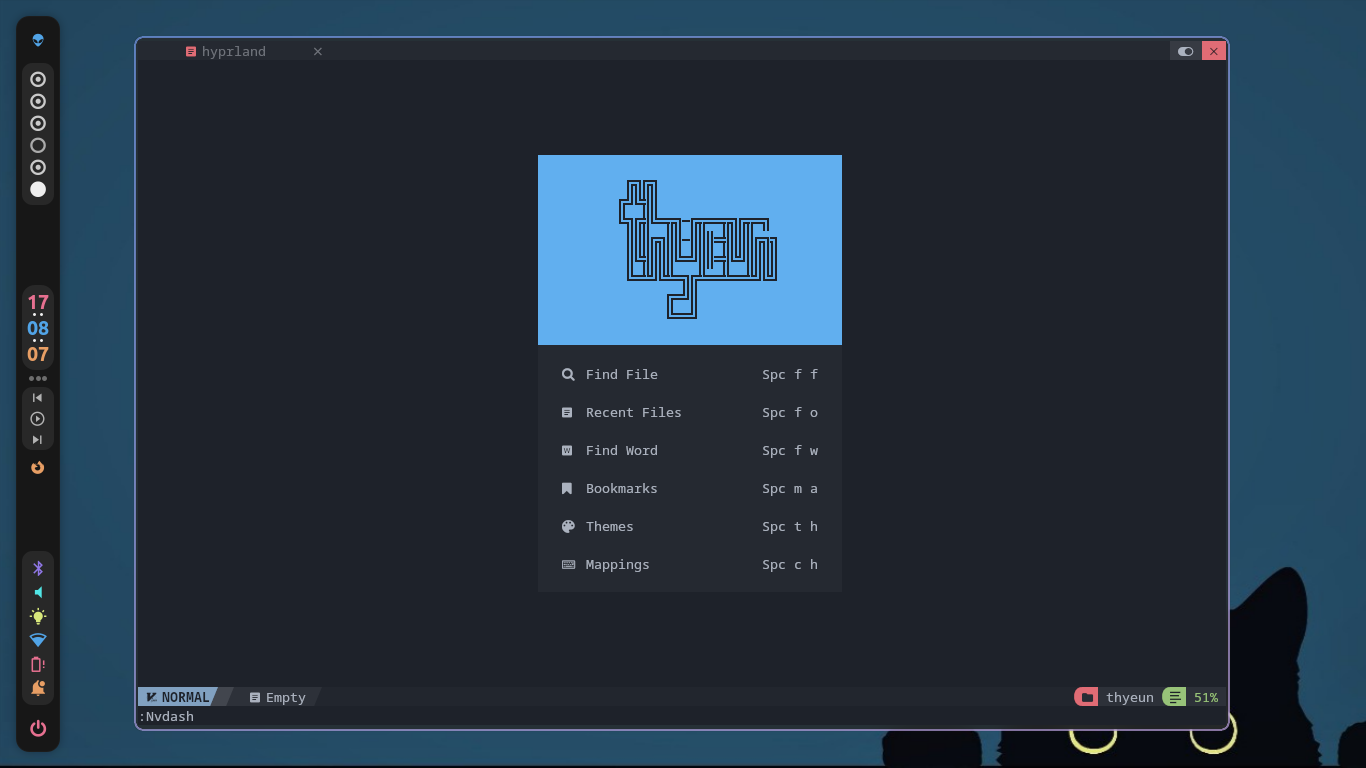Click the green lines icon beside 51%
The width and height of the screenshot is (1366, 768).
click(x=1174, y=697)
